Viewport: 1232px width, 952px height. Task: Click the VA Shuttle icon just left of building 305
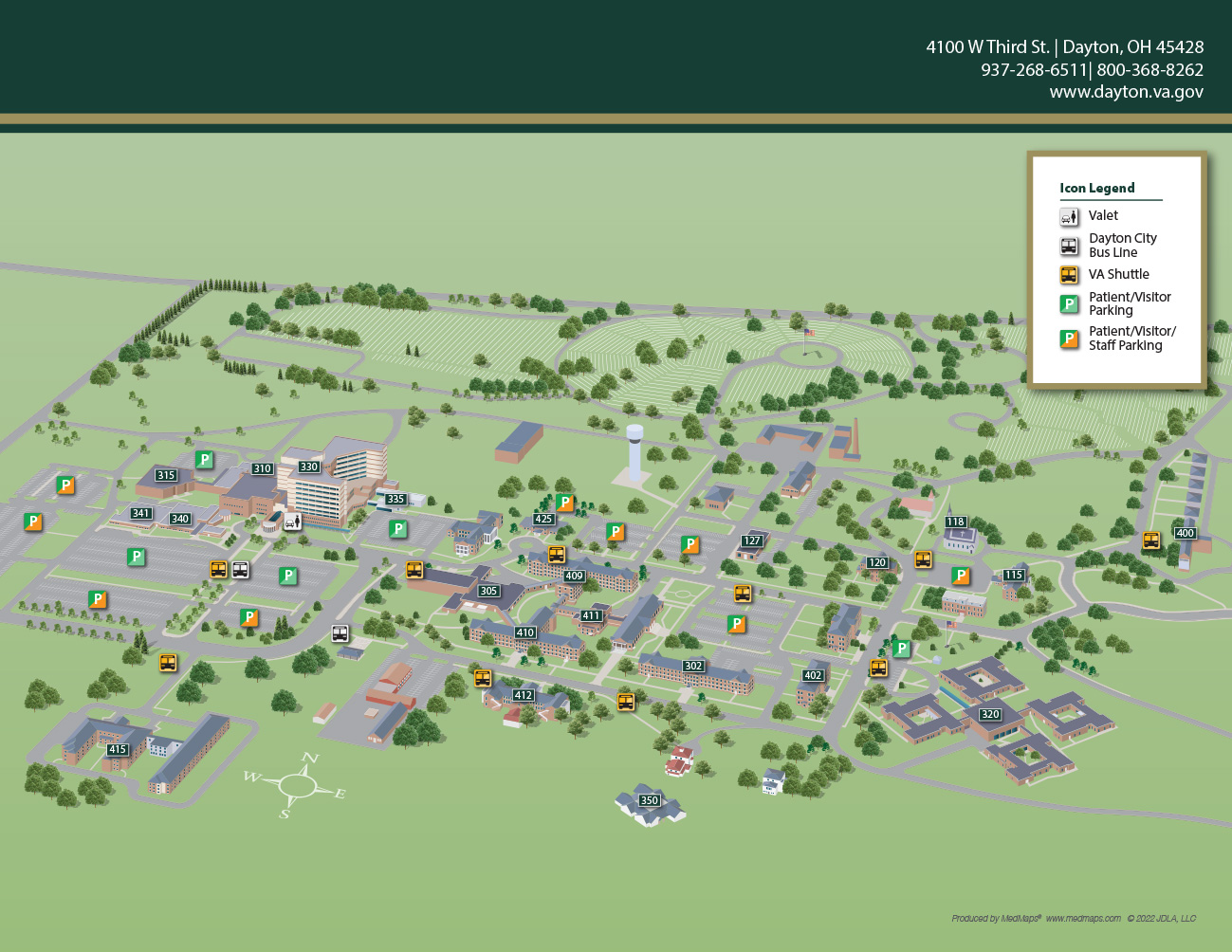click(x=414, y=570)
